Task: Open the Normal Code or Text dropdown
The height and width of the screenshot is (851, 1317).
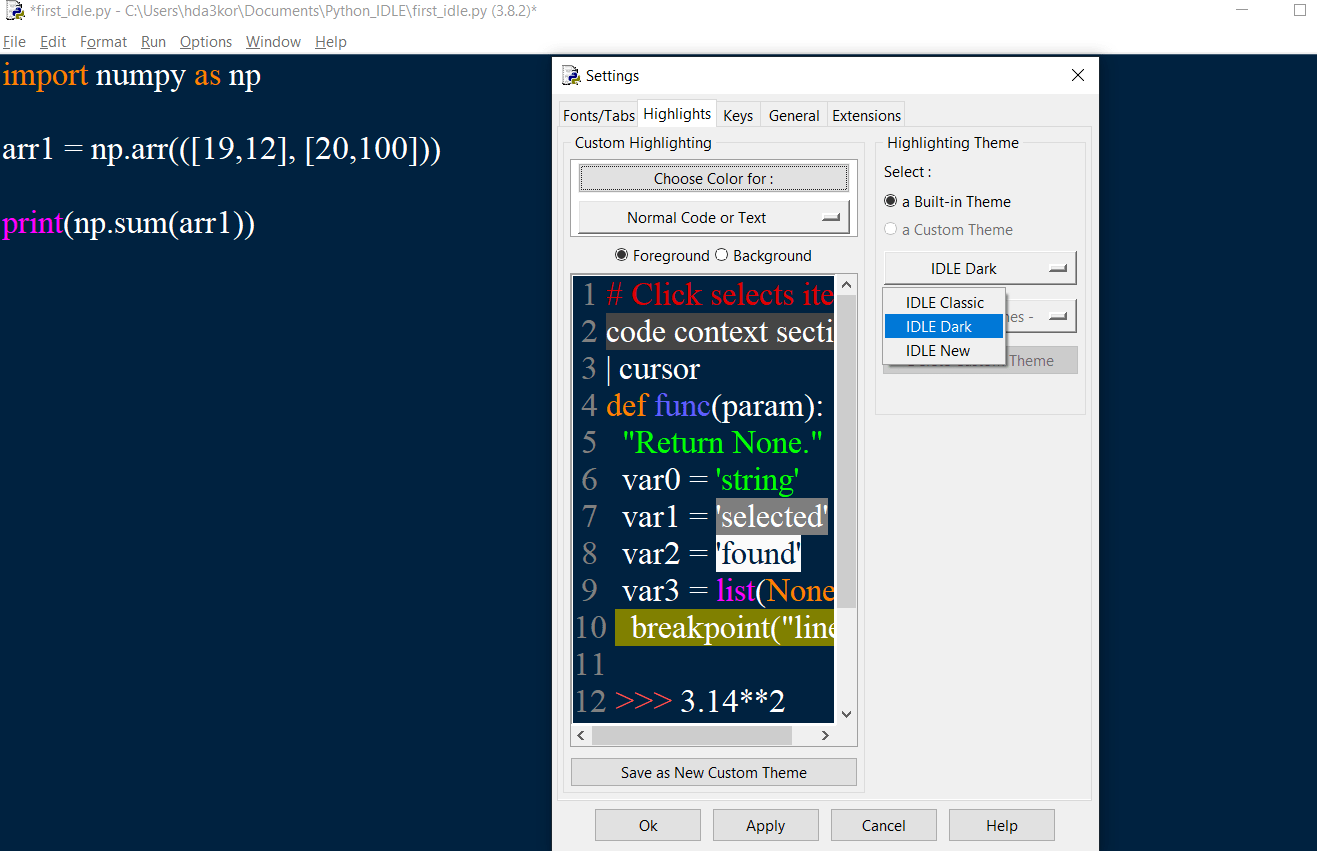Action: [714, 217]
